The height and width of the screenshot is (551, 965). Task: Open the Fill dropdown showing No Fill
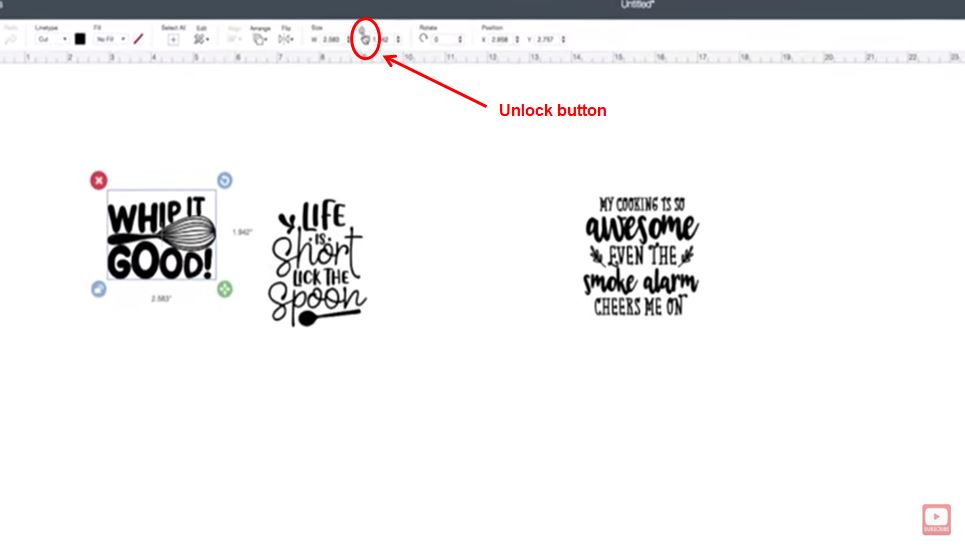pyautogui.click(x=110, y=39)
